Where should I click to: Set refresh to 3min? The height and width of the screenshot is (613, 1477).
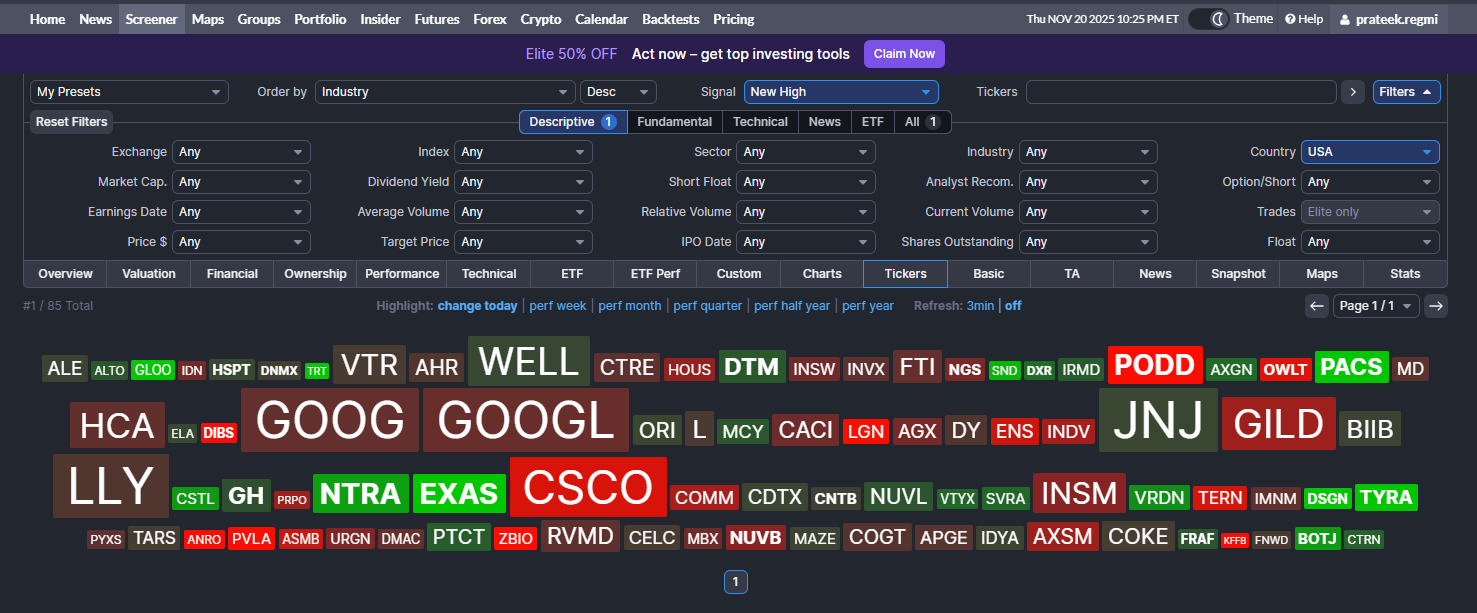click(x=980, y=306)
